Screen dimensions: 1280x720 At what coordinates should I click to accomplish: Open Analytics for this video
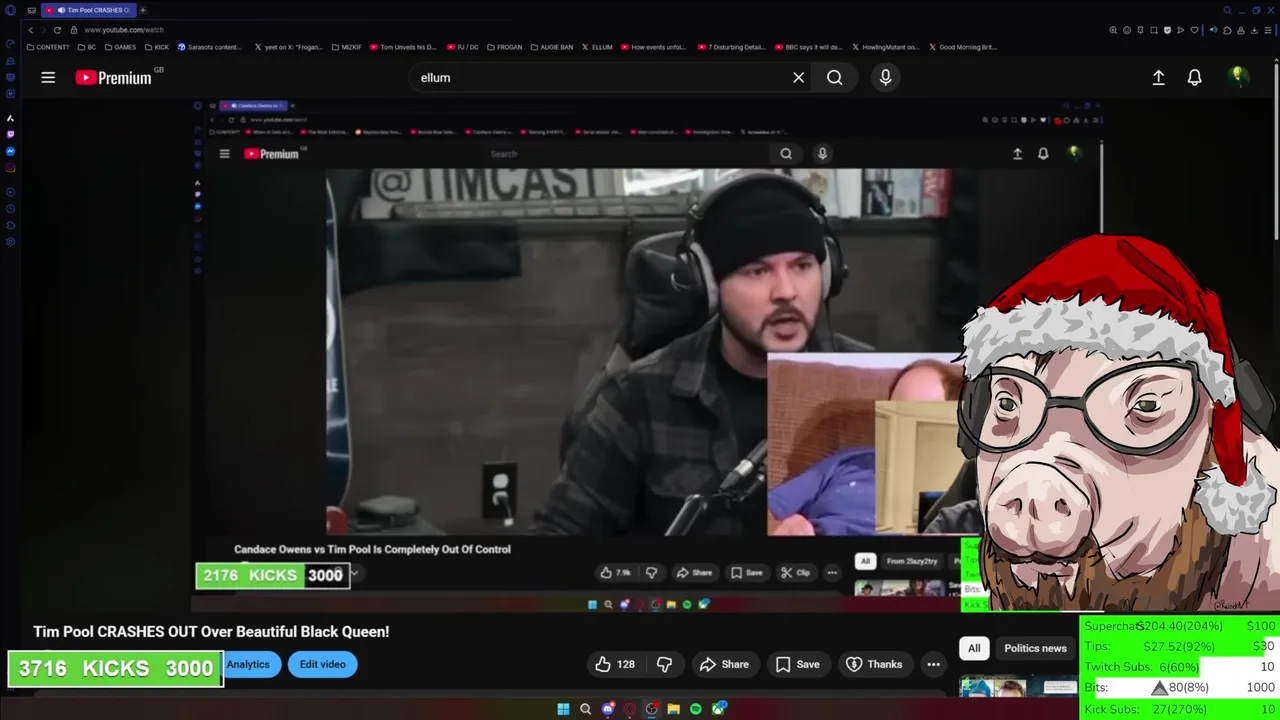click(x=247, y=664)
